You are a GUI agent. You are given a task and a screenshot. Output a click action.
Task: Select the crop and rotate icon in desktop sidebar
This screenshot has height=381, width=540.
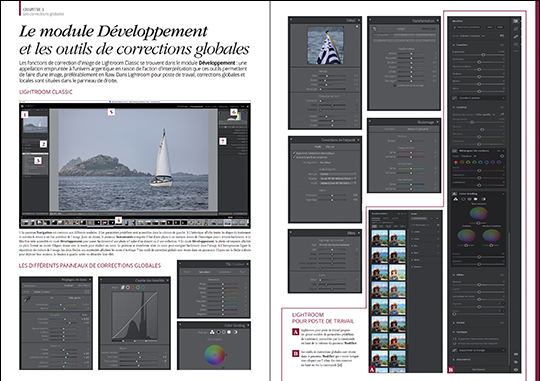pyautogui.click(x=516, y=29)
